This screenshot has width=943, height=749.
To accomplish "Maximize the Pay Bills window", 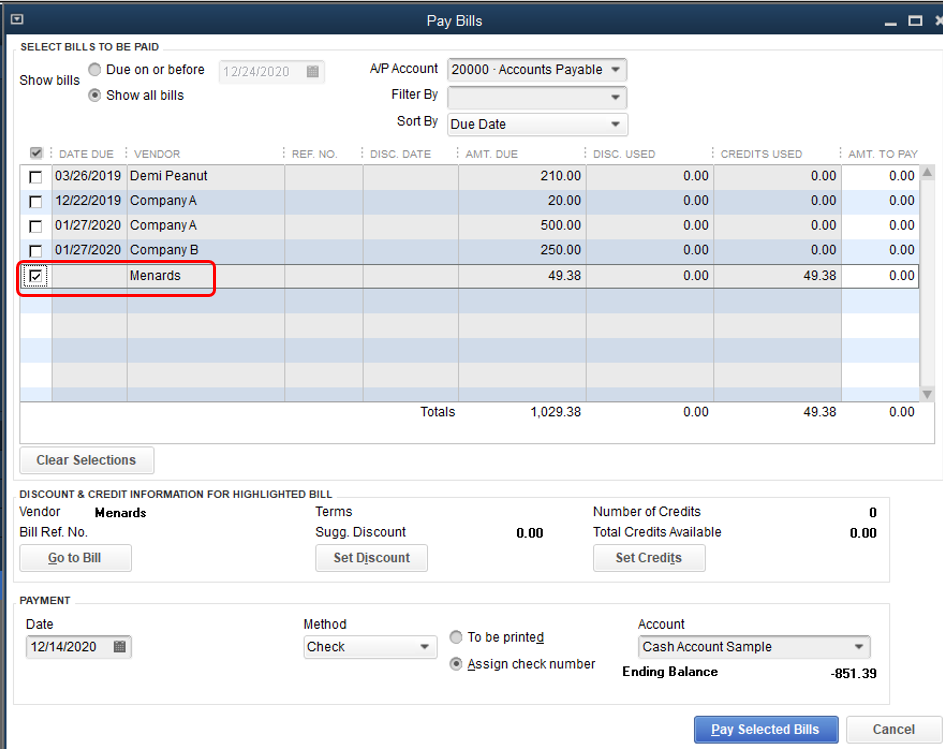I will click(915, 21).
